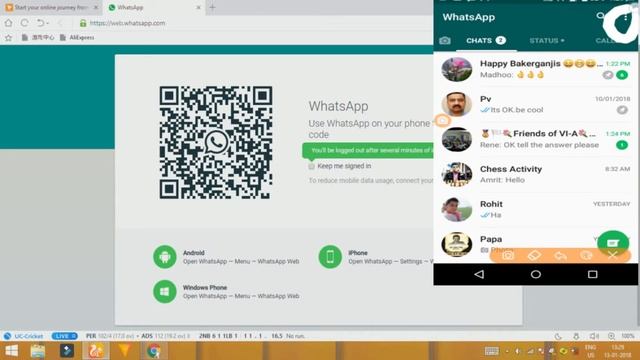
Task: Click the taskbar clock and date
Action: coord(618,351)
